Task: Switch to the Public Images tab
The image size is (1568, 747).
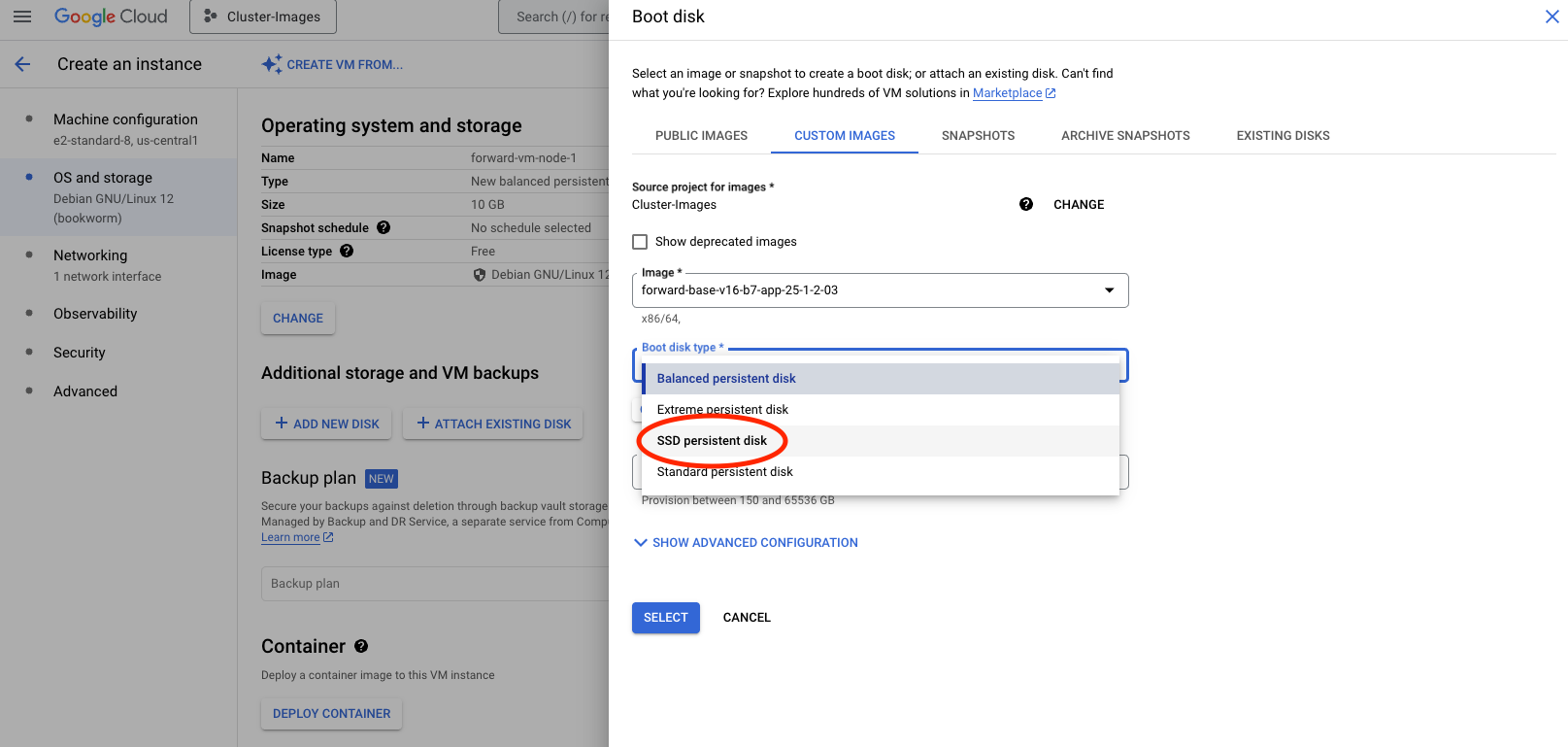Action: click(x=701, y=136)
